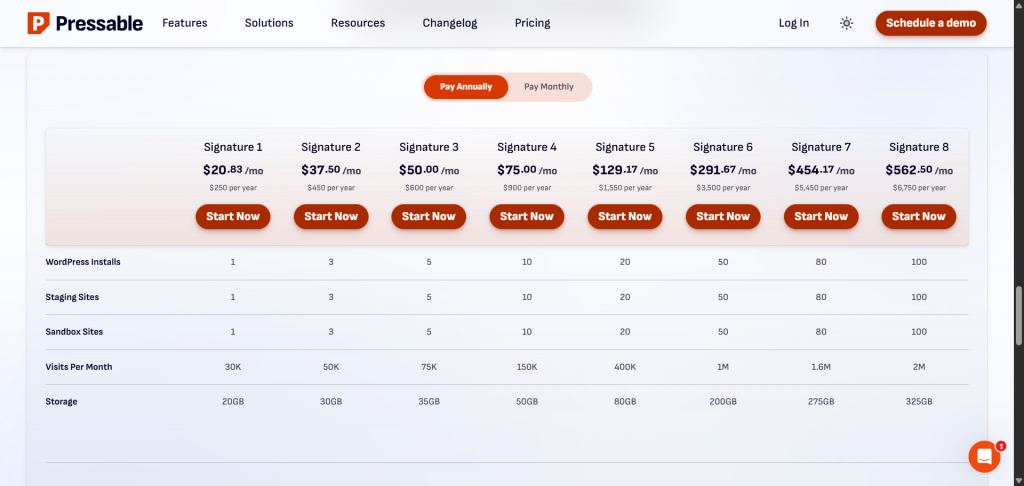The height and width of the screenshot is (486, 1024).
Task: Click the $291.67 /mo price
Action: pos(723,170)
